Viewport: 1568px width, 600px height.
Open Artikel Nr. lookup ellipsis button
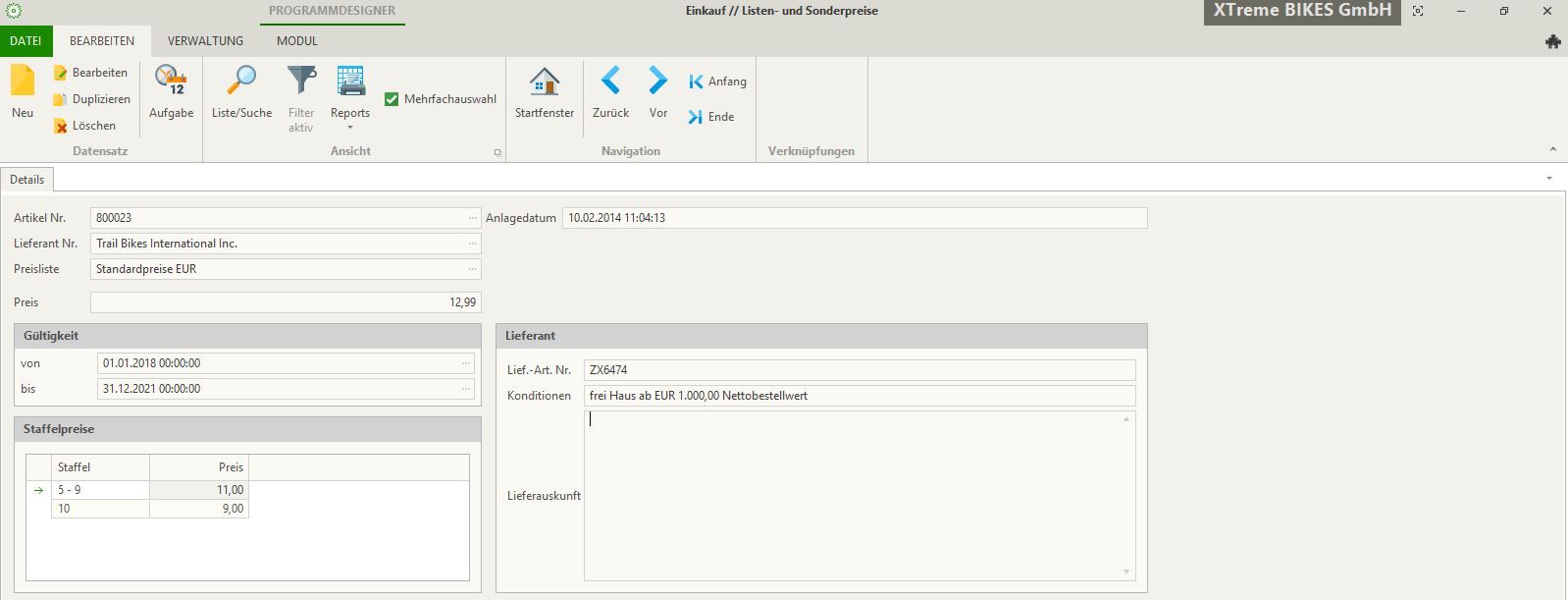click(473, 218)
